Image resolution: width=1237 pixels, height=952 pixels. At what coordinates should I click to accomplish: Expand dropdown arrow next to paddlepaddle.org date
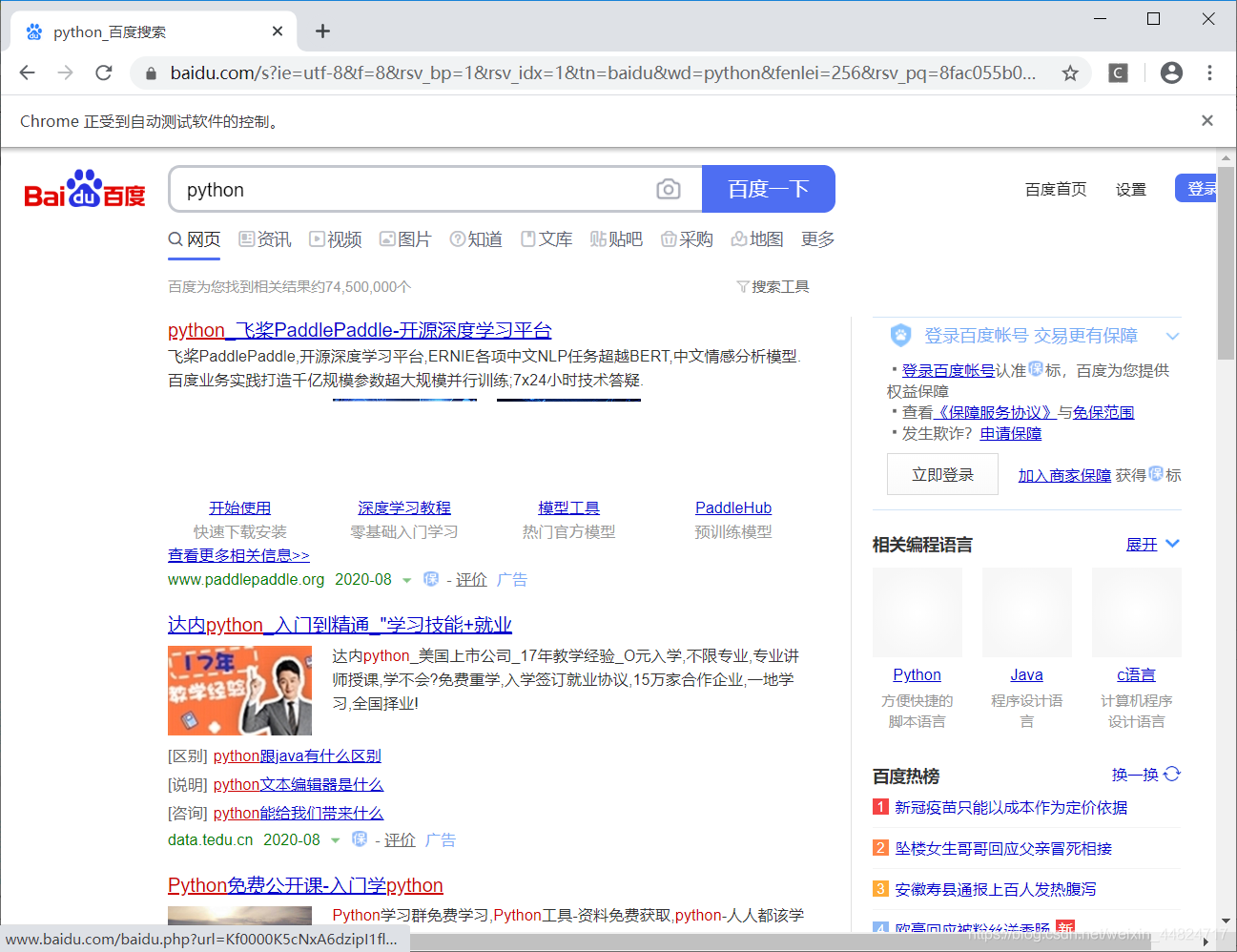[407, 580]
